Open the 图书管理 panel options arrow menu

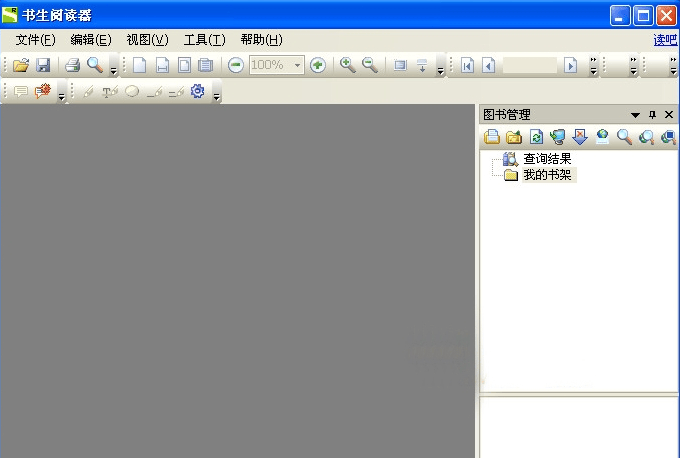pyautogui.click(x=635, y=115)
